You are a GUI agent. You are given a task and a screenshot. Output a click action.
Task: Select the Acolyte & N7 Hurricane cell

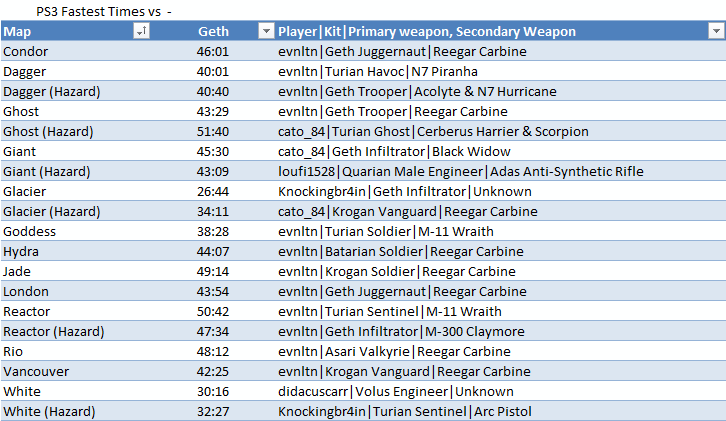[501, 91]
